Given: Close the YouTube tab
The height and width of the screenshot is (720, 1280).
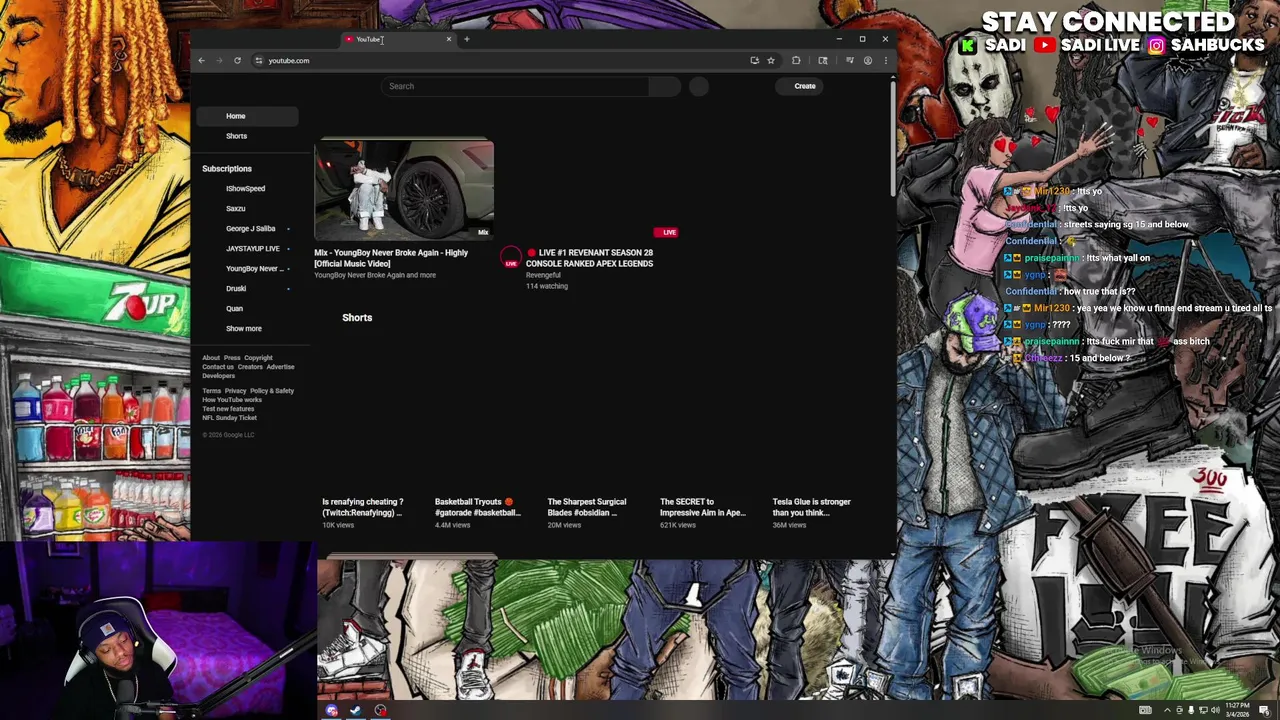Looking at the screenshot, I should coord(448,39).
